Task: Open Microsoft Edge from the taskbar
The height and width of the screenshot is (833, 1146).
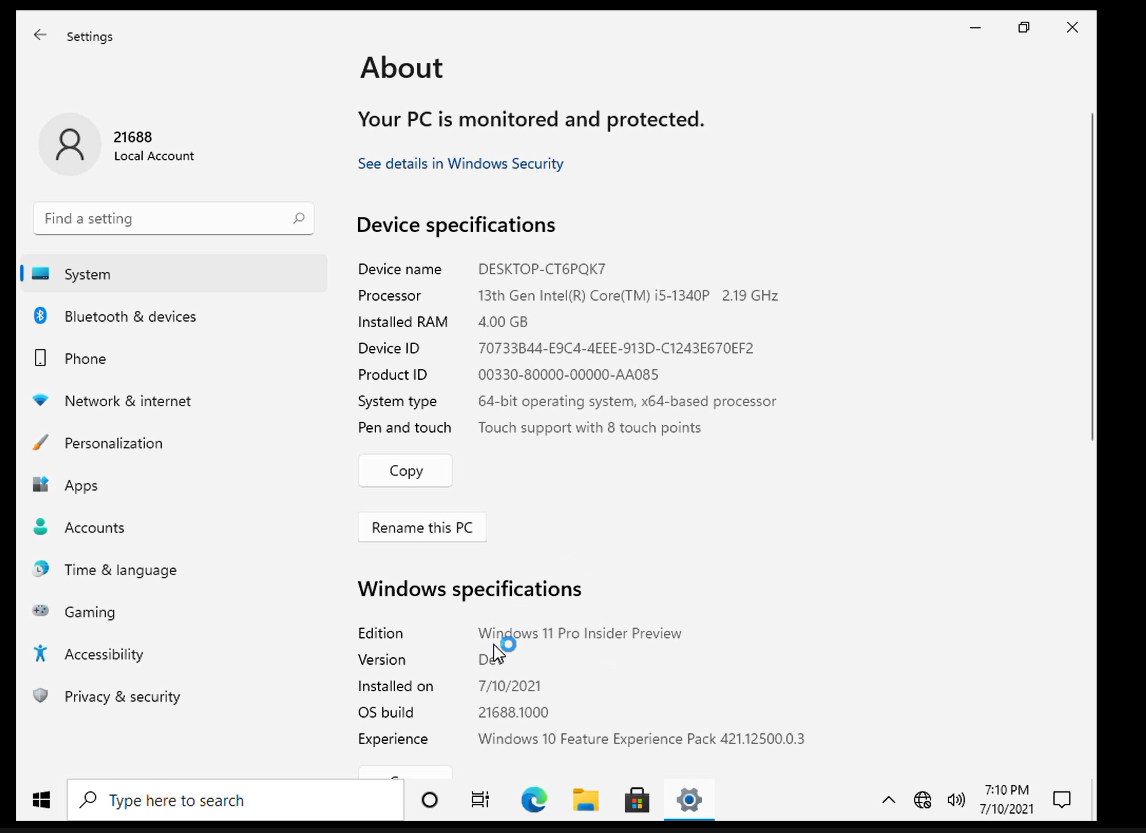Action: tap(534, 800)
